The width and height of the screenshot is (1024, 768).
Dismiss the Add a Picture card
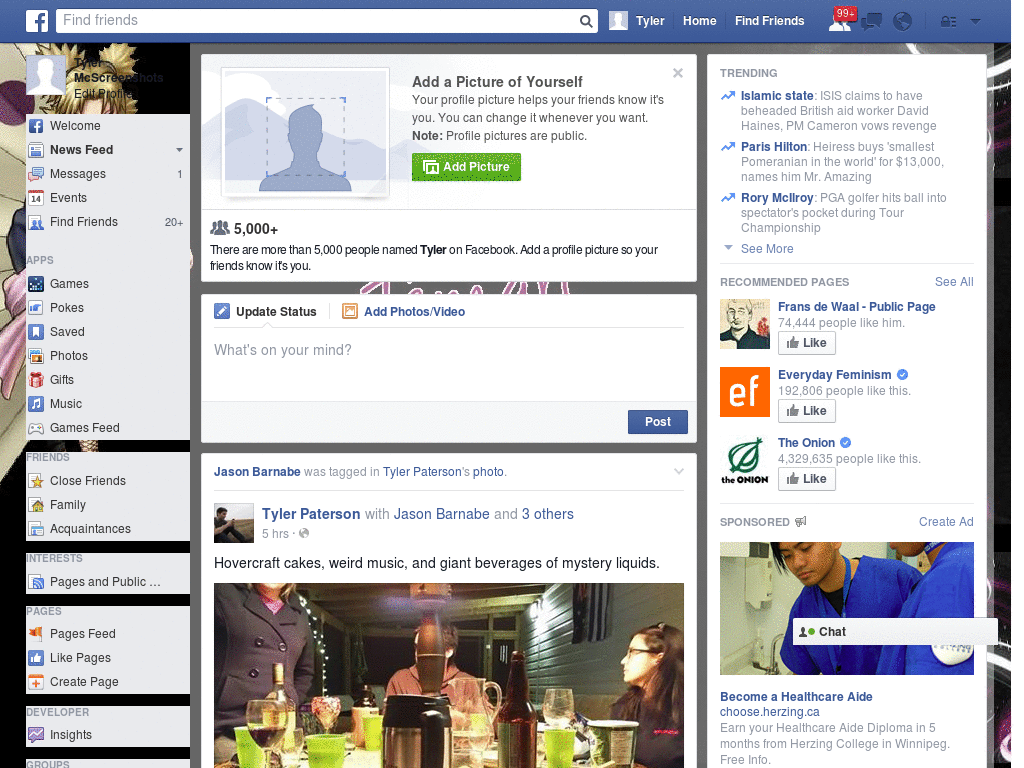point(678,73)
